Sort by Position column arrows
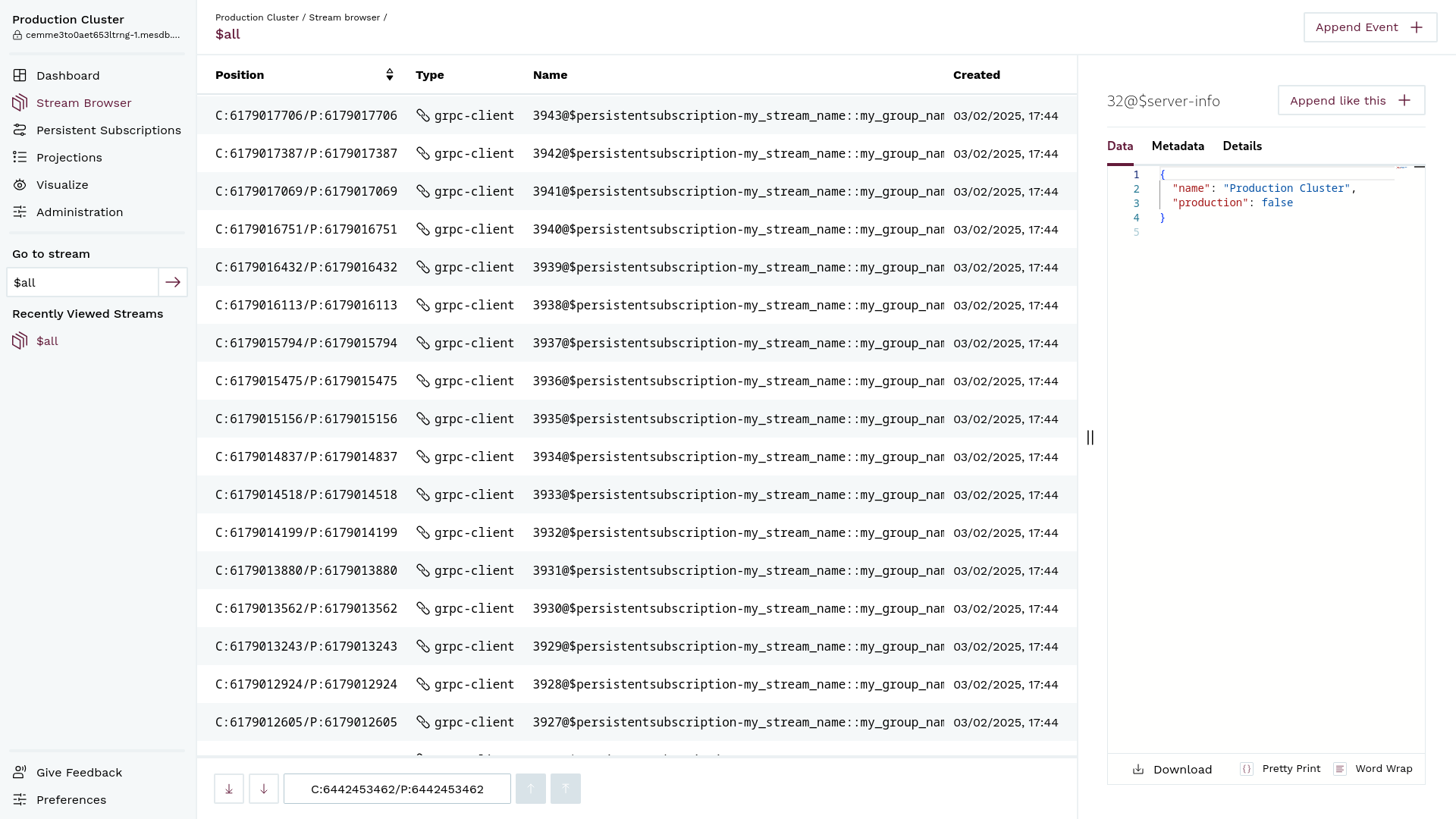This screenshot has height=819, width=1456. tap(390, 74)
